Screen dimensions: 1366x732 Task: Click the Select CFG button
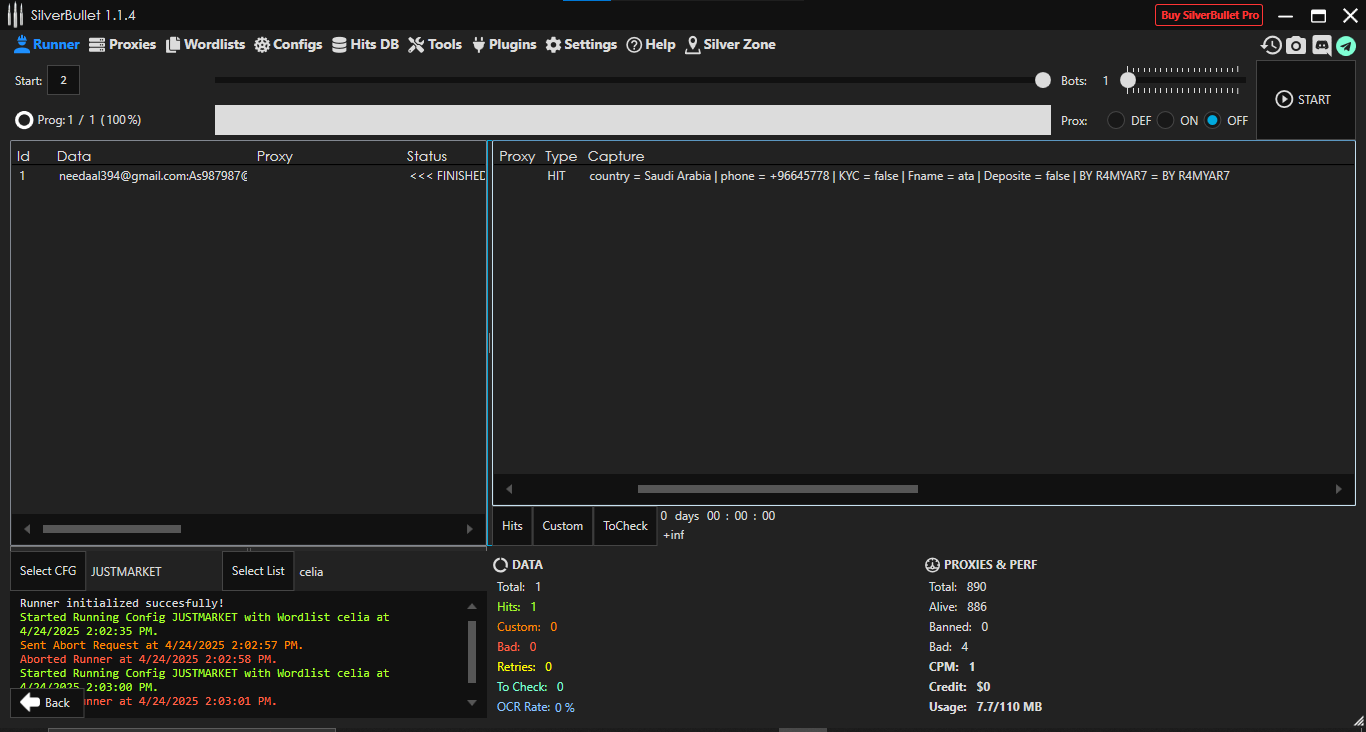click(48, 571)
